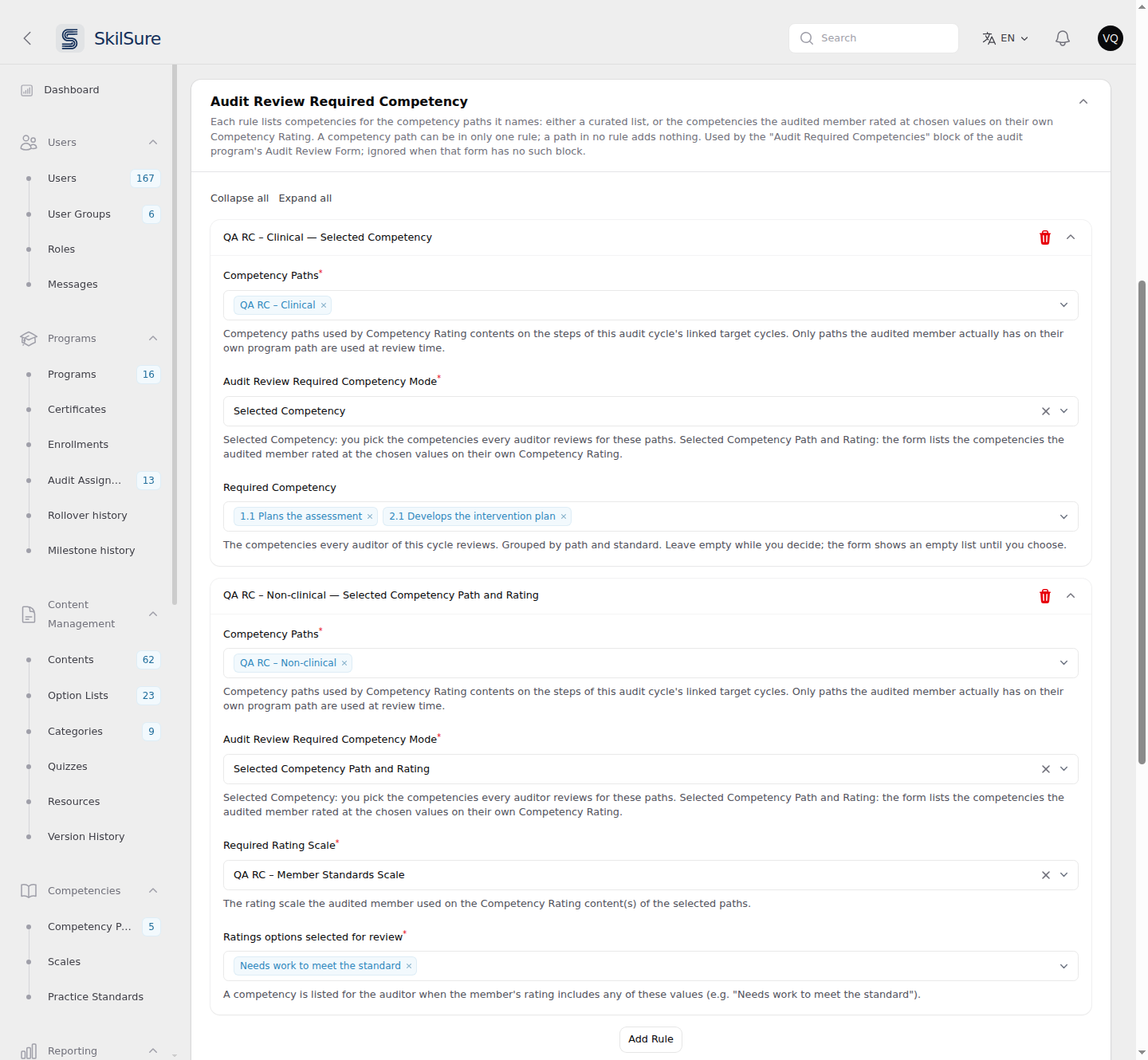Open the VQ user avatar menu
The height and width of the screenshot is (1060, 1148).
coord(1111,38)
